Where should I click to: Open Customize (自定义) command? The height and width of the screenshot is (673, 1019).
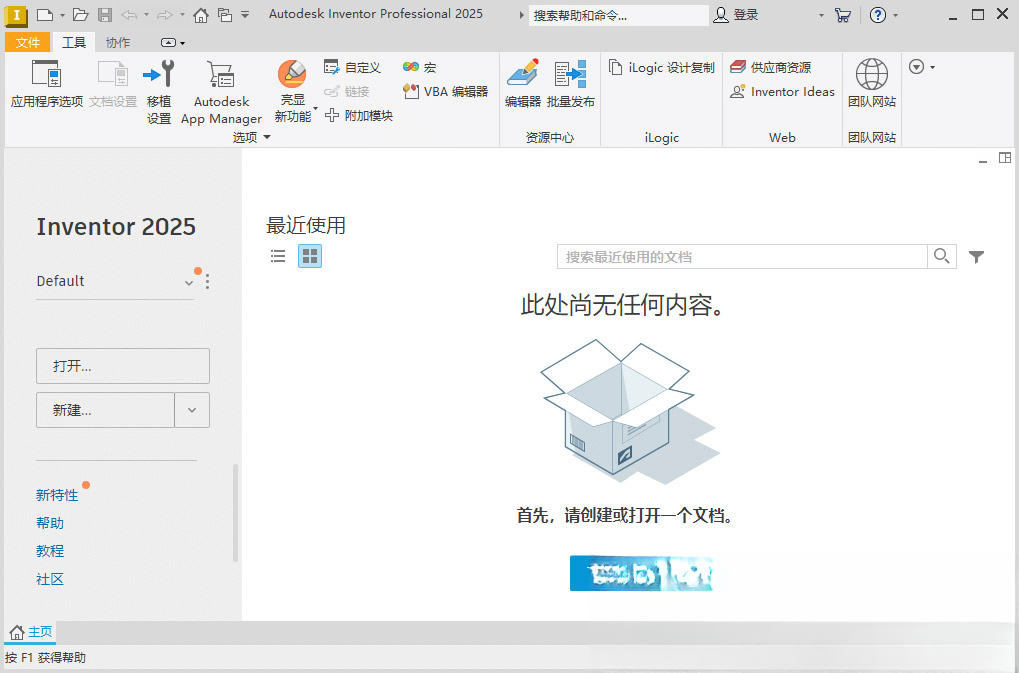[x=352, y=68]
